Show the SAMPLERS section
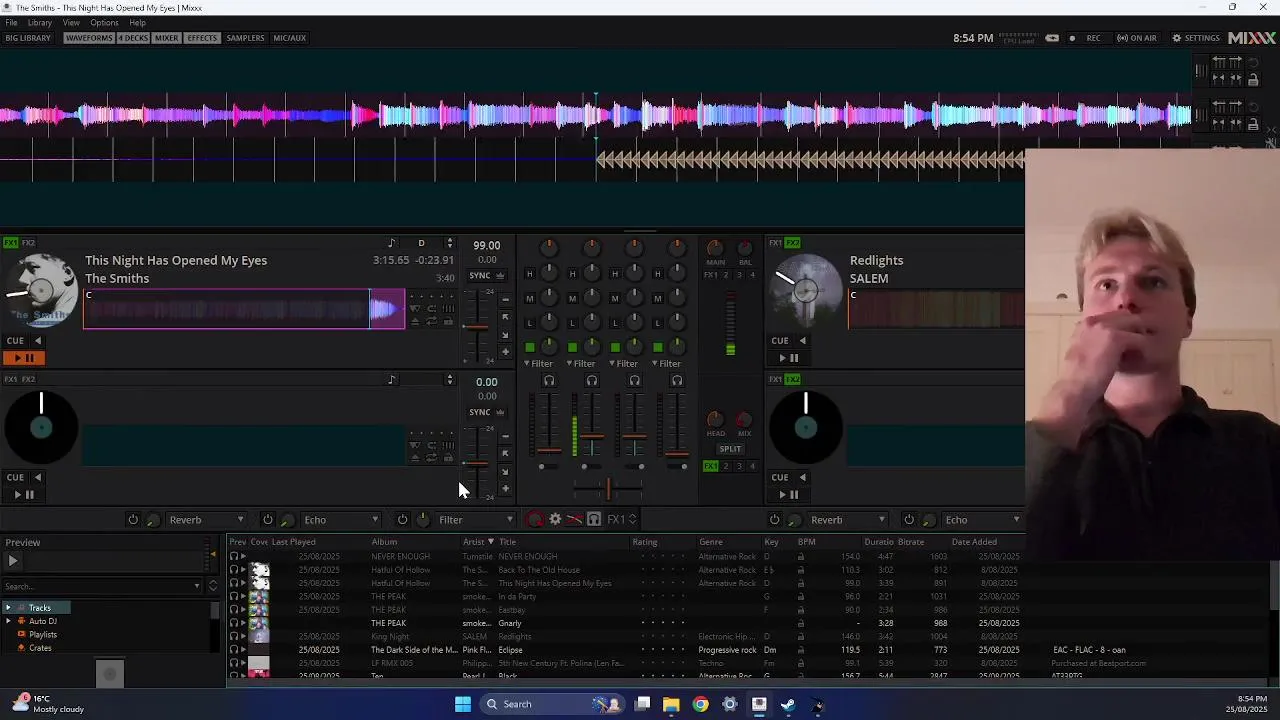This screenshot has width=1280, height=720. pos(245,38)
